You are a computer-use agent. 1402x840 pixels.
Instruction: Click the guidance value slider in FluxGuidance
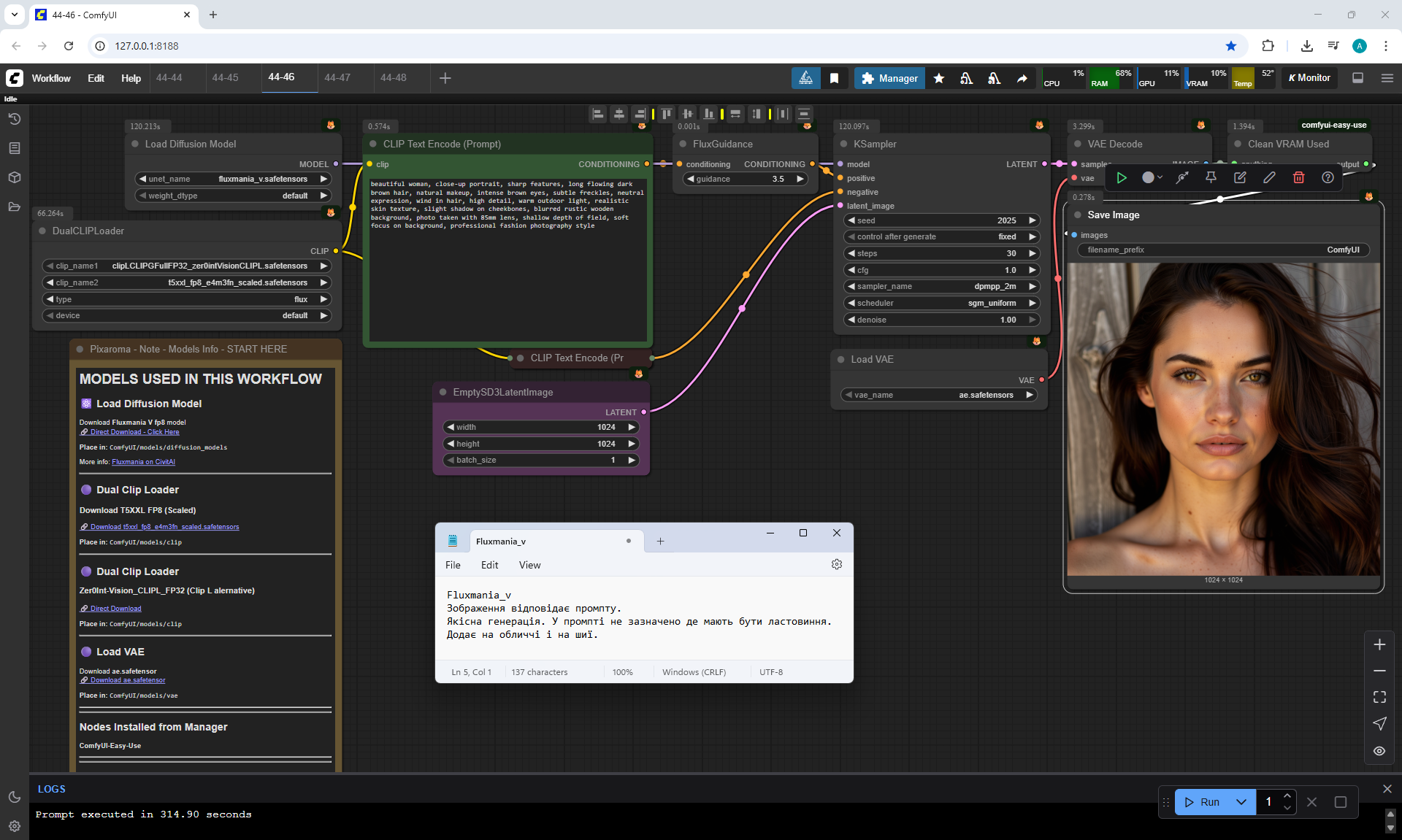click(x=745, y=179)
